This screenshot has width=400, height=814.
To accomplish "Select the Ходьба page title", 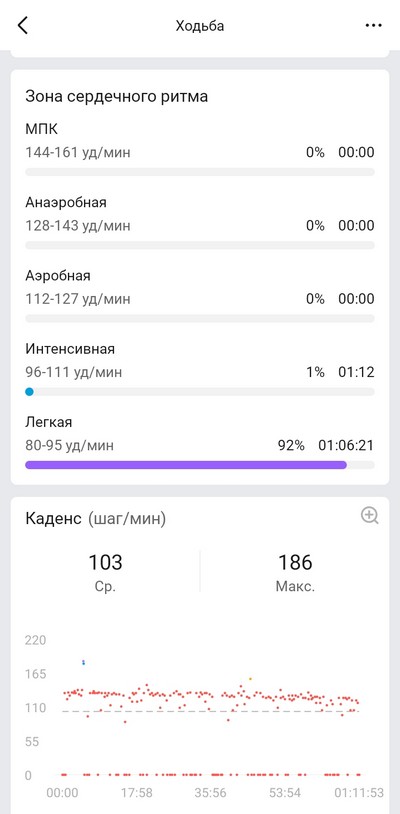I will (x=200, y=25).
